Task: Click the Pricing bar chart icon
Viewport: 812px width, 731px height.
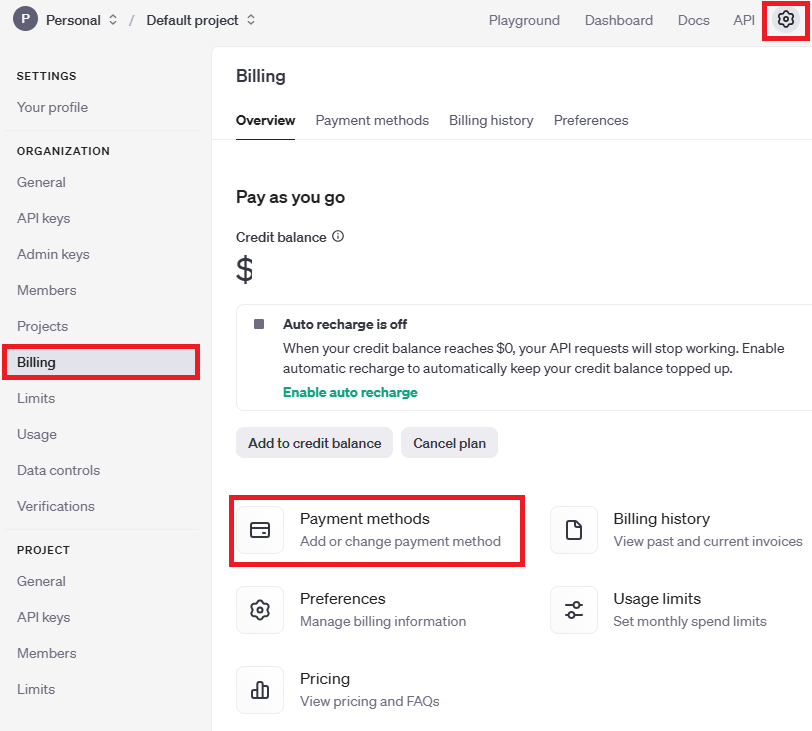Action: point(260,690)
